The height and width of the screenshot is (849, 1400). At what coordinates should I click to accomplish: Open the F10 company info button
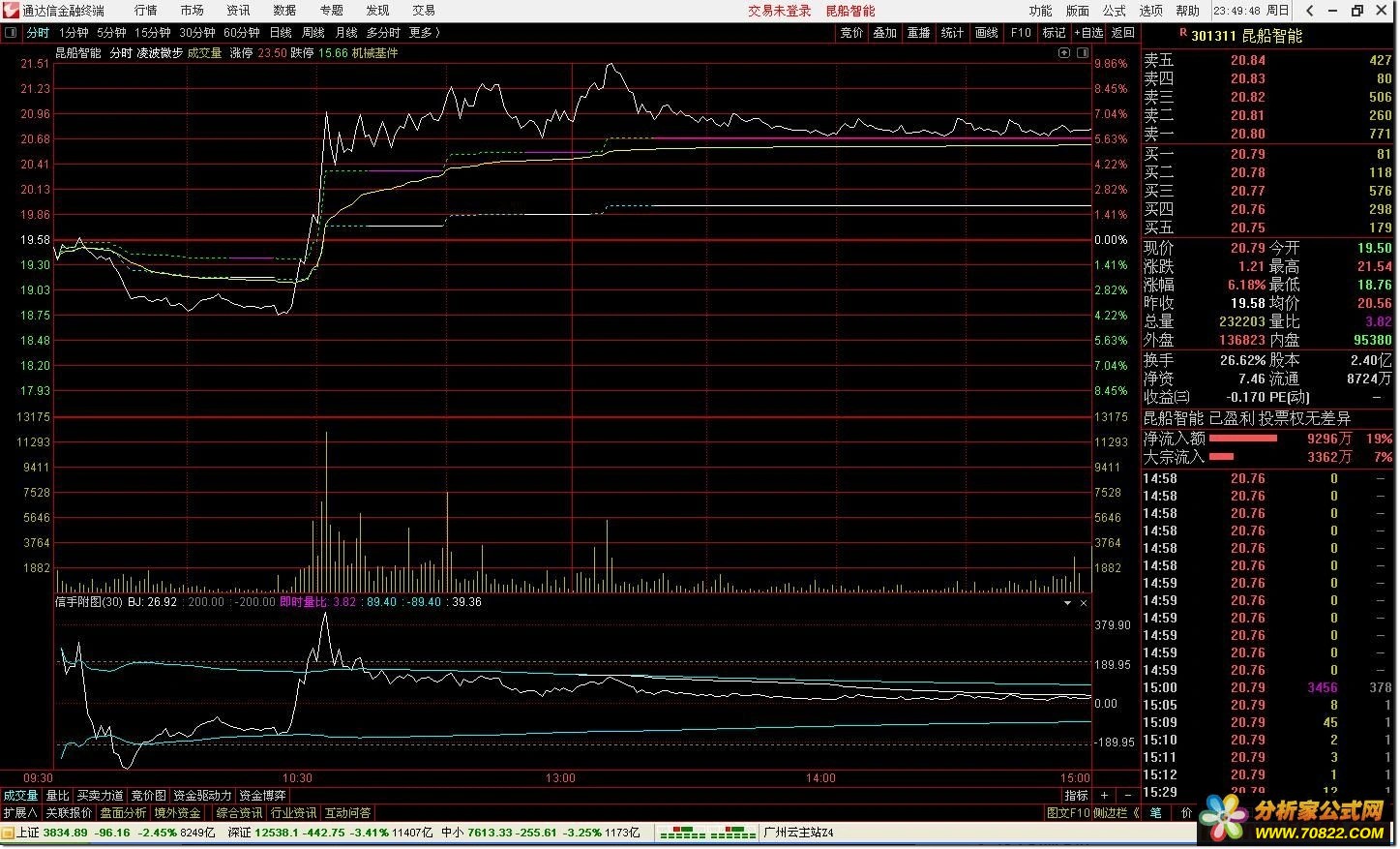(1021, 33)
